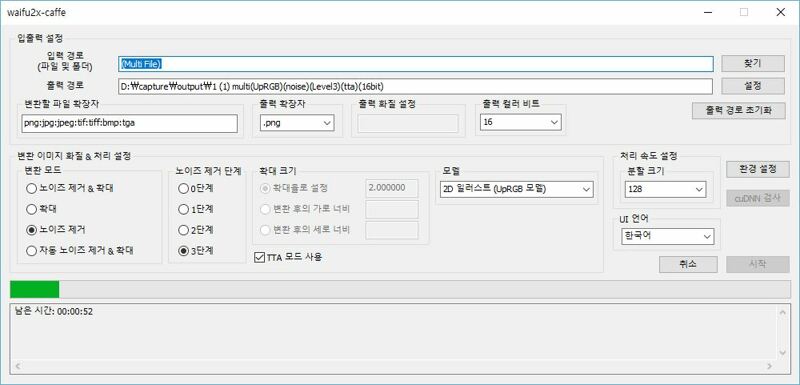Screen dimensions: 800x385
Task: Click the 출력 경로 초기화 button
Action: coord(738,111)
